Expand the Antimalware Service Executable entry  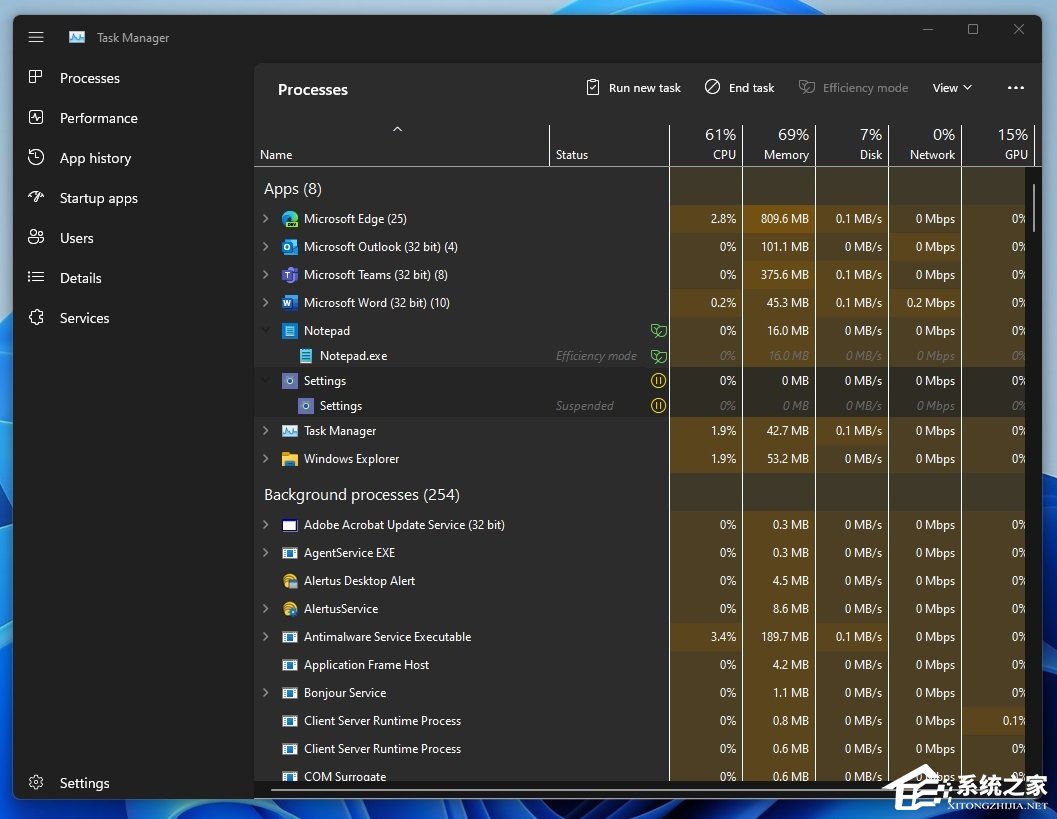[x=266, y=637]
